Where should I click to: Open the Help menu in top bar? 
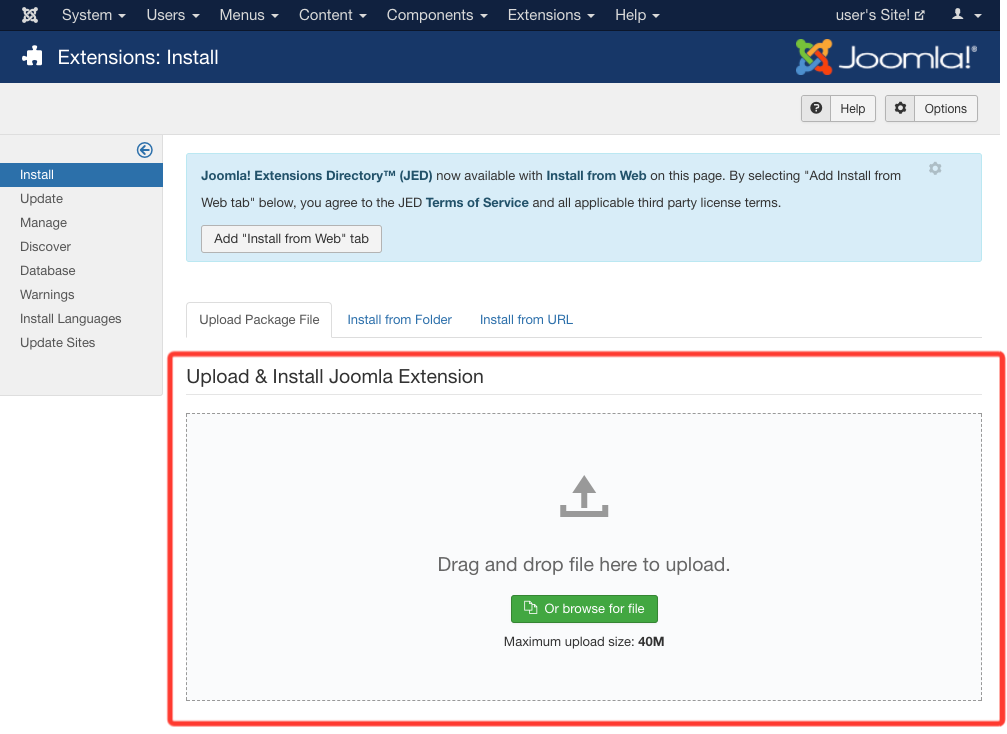[x=637, y=15]
